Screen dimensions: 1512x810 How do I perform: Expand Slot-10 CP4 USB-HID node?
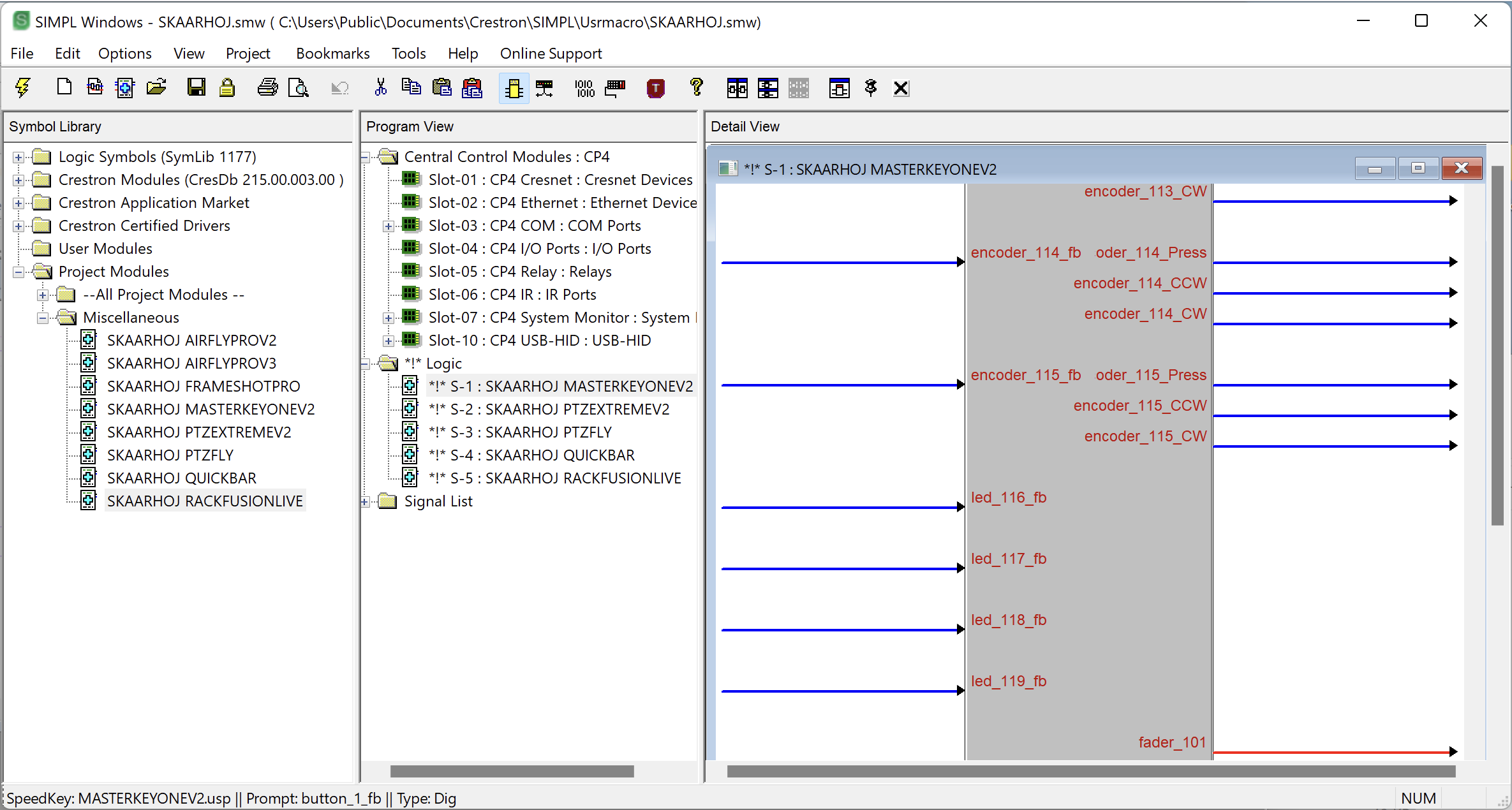(388, 341)
